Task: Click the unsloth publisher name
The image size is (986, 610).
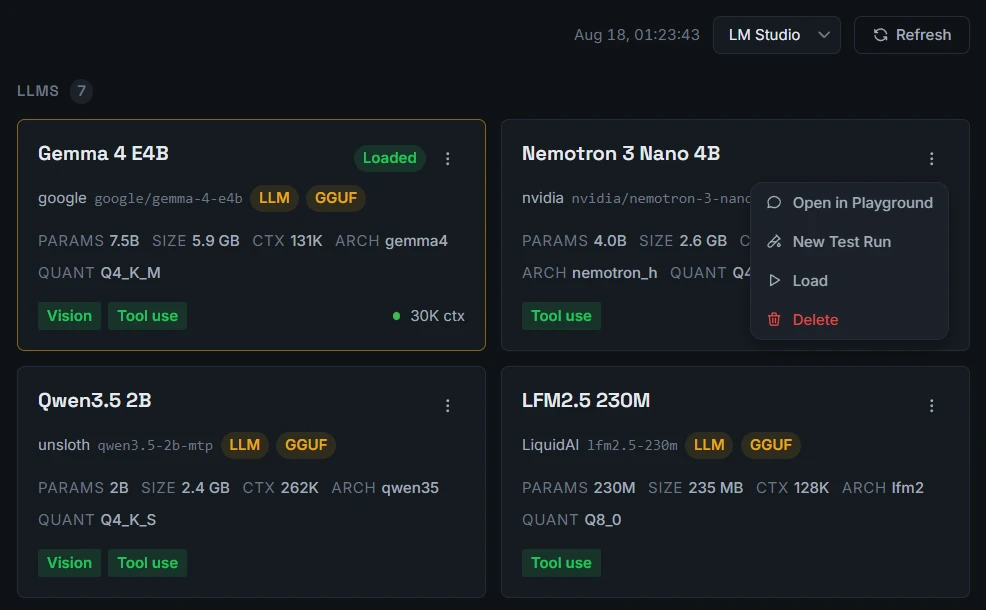Action: [x=64, y=445]
